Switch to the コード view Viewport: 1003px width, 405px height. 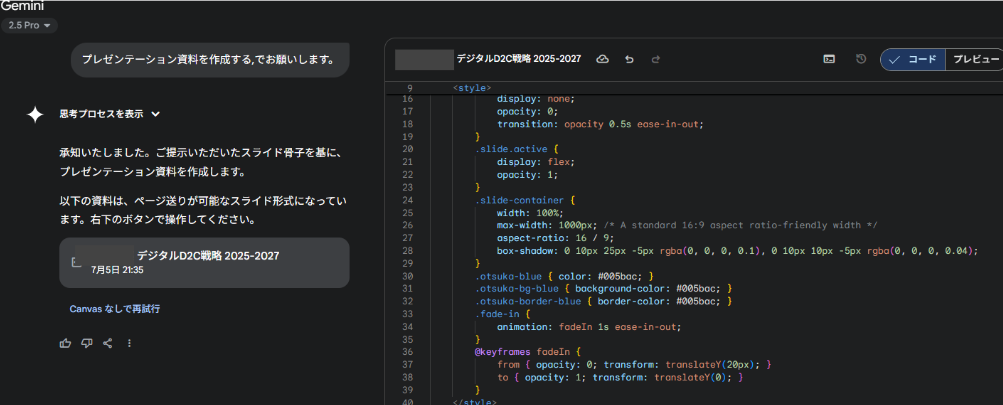tap(912, 60)
